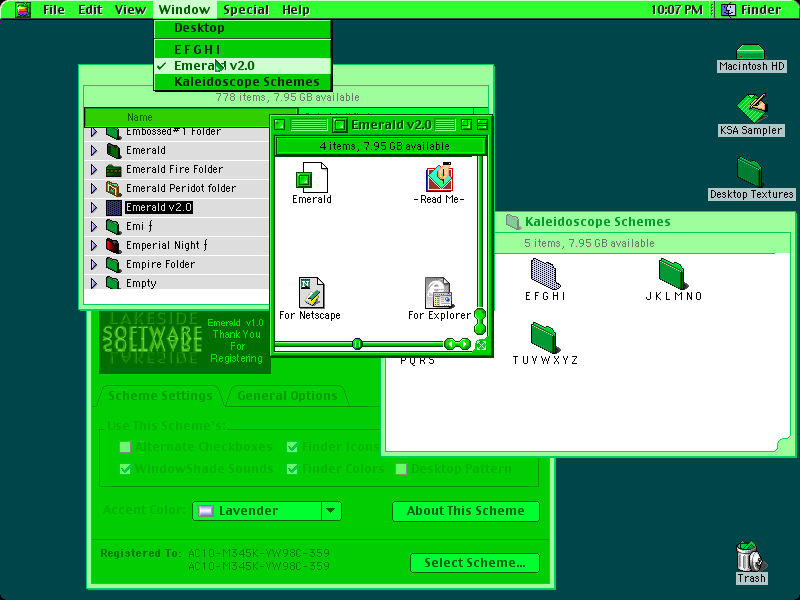Open the Apple menu icon
Viewport: 800px width, 600px height.
coord(22,10)
